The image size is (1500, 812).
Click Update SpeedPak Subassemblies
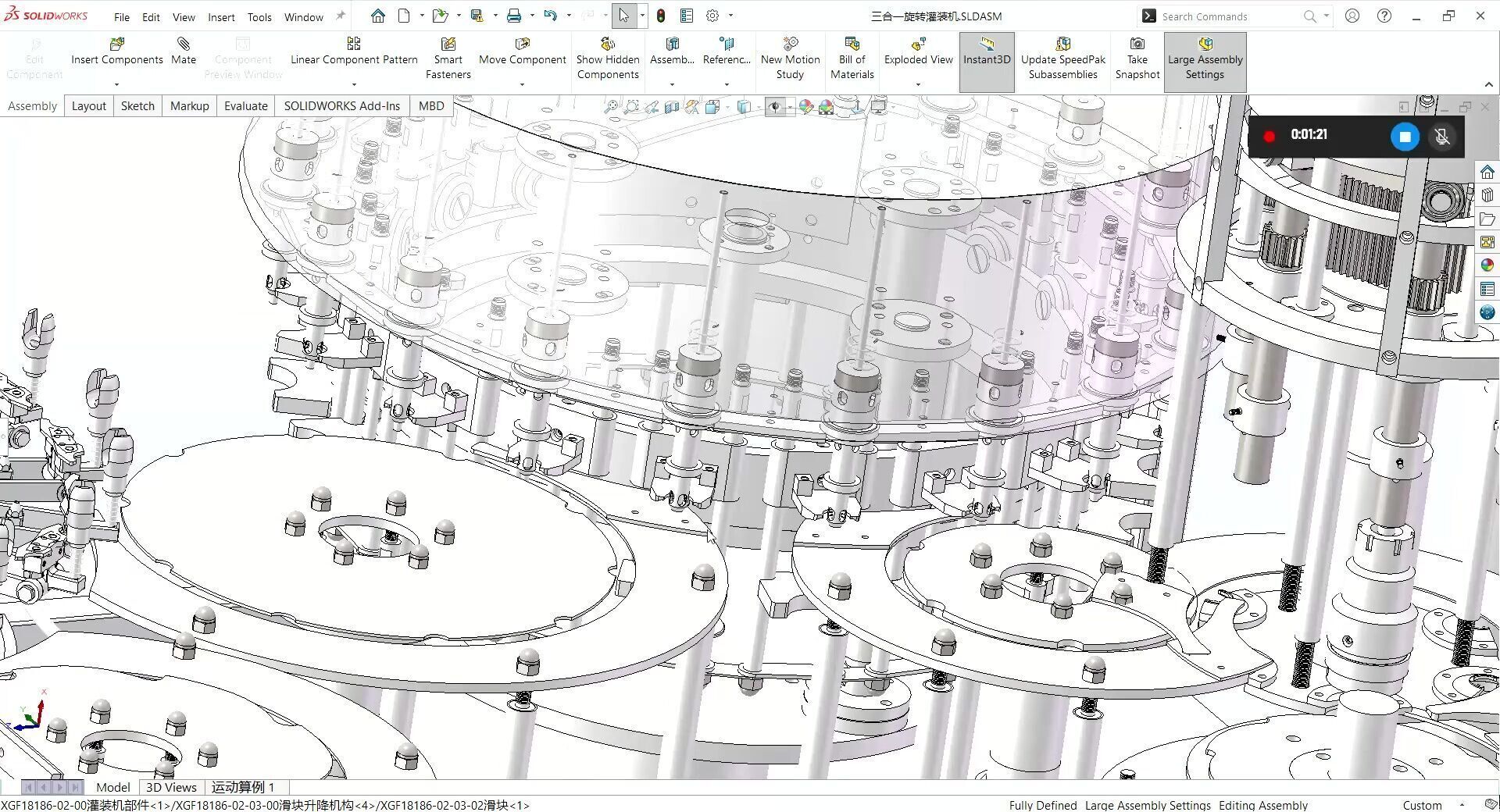click(1062, 60)
